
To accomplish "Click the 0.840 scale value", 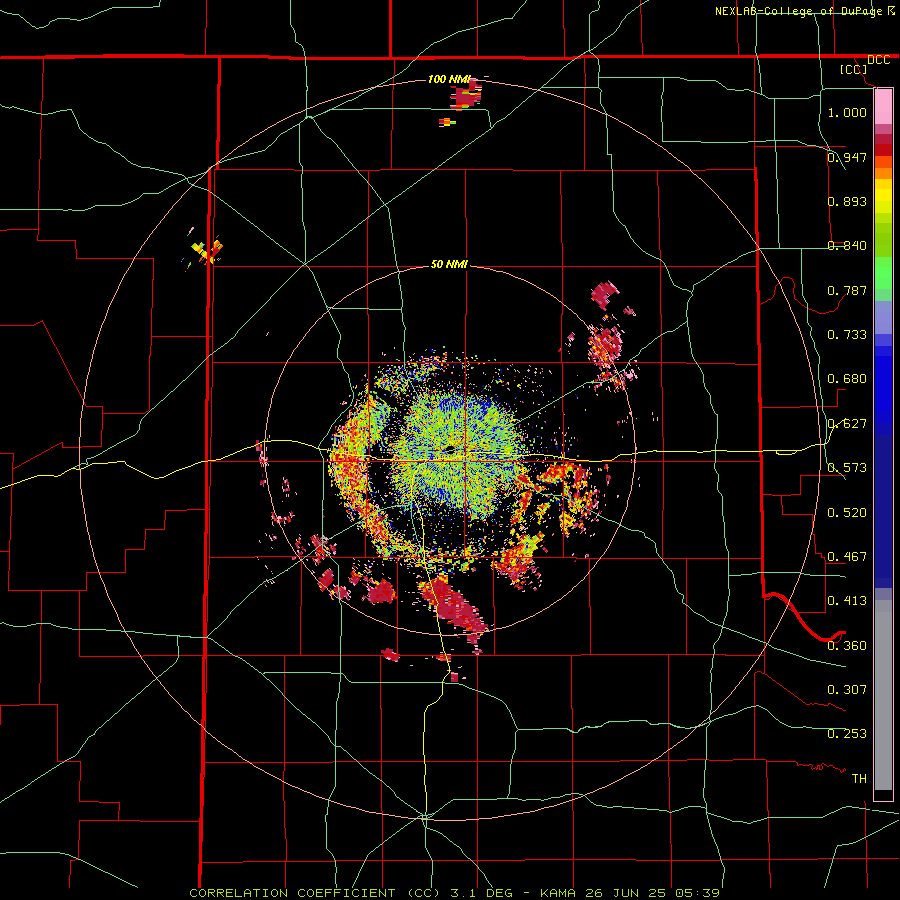I will point(847,246).
